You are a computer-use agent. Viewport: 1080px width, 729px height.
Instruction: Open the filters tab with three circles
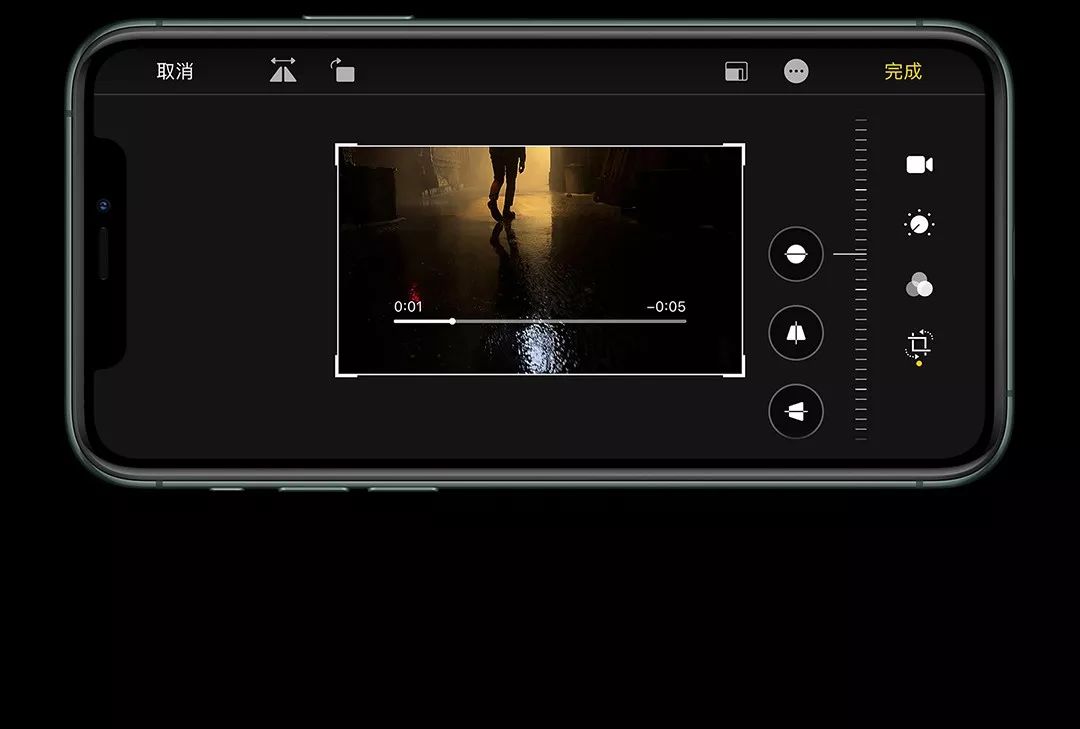[919, 285]
